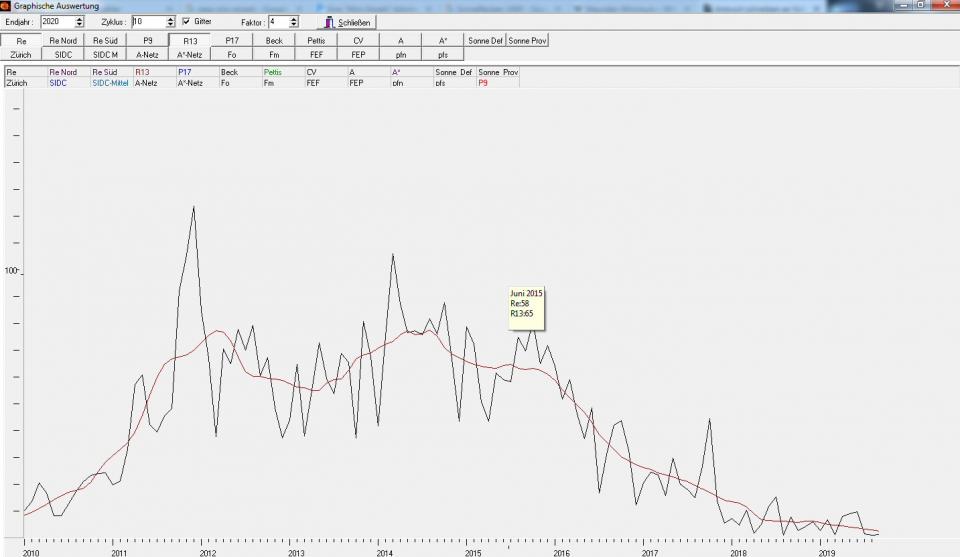The height and width of the screenshot is (557, 960).
Task: Click the A*-Netz button
Action: coord(190,55)
